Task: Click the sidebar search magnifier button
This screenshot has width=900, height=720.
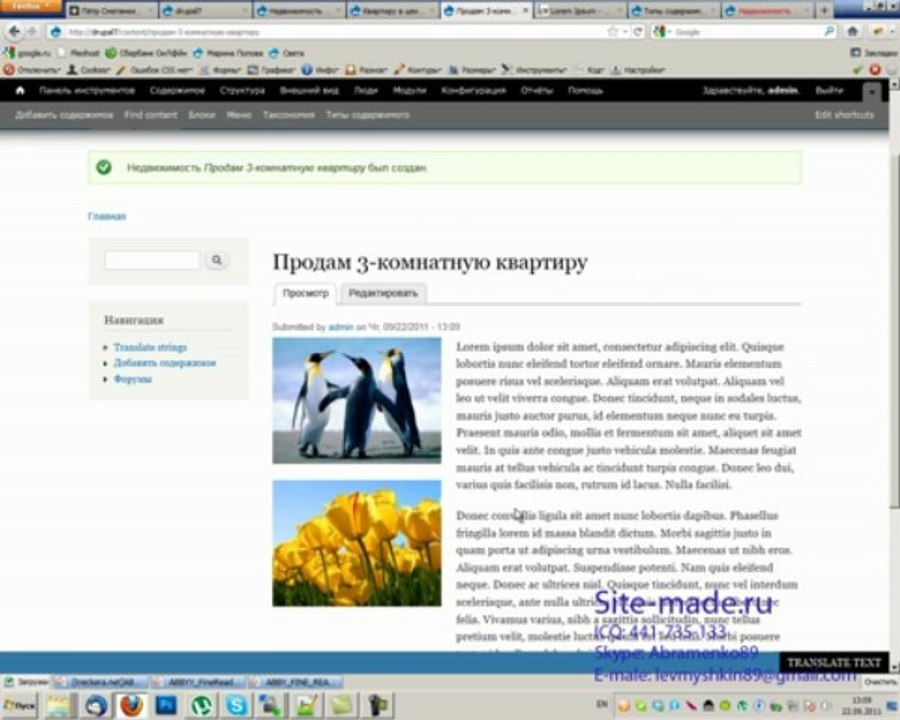Action: click(216, 260)
